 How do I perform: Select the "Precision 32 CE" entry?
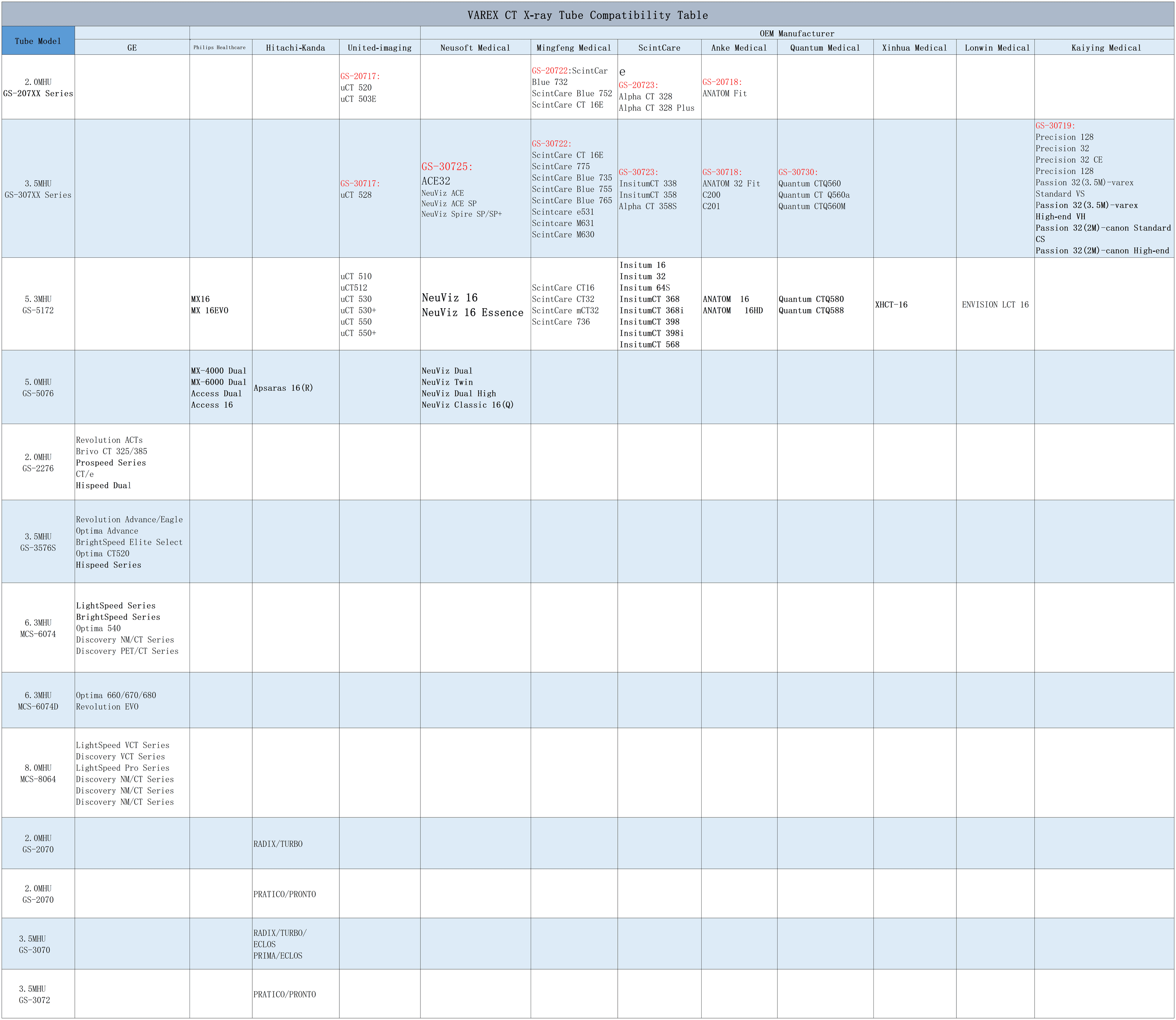[x=1069, y=160]
